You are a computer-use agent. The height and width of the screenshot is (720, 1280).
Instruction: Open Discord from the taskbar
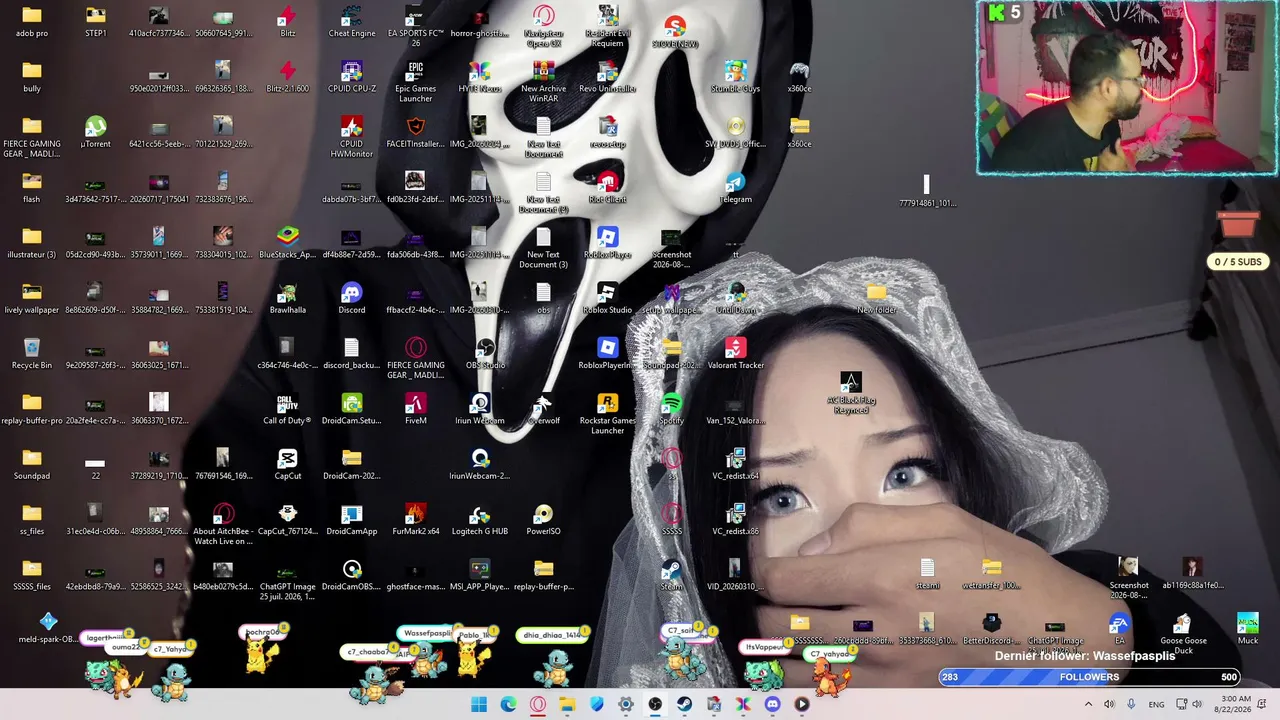(x=772, y=704)
